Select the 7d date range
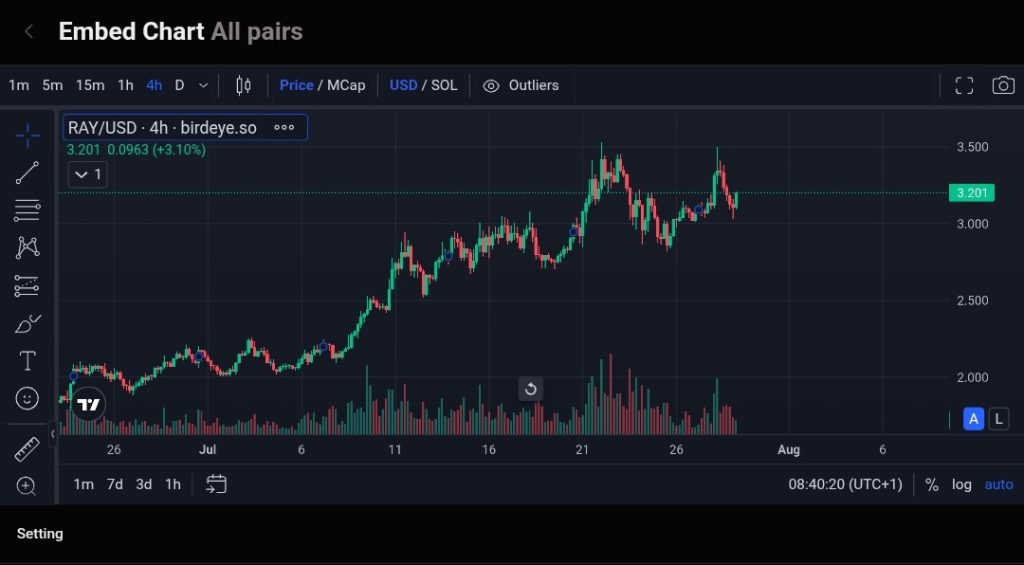Image resolution: width=1024 pixels, height=565 pixels. click(x=115, y=484)
